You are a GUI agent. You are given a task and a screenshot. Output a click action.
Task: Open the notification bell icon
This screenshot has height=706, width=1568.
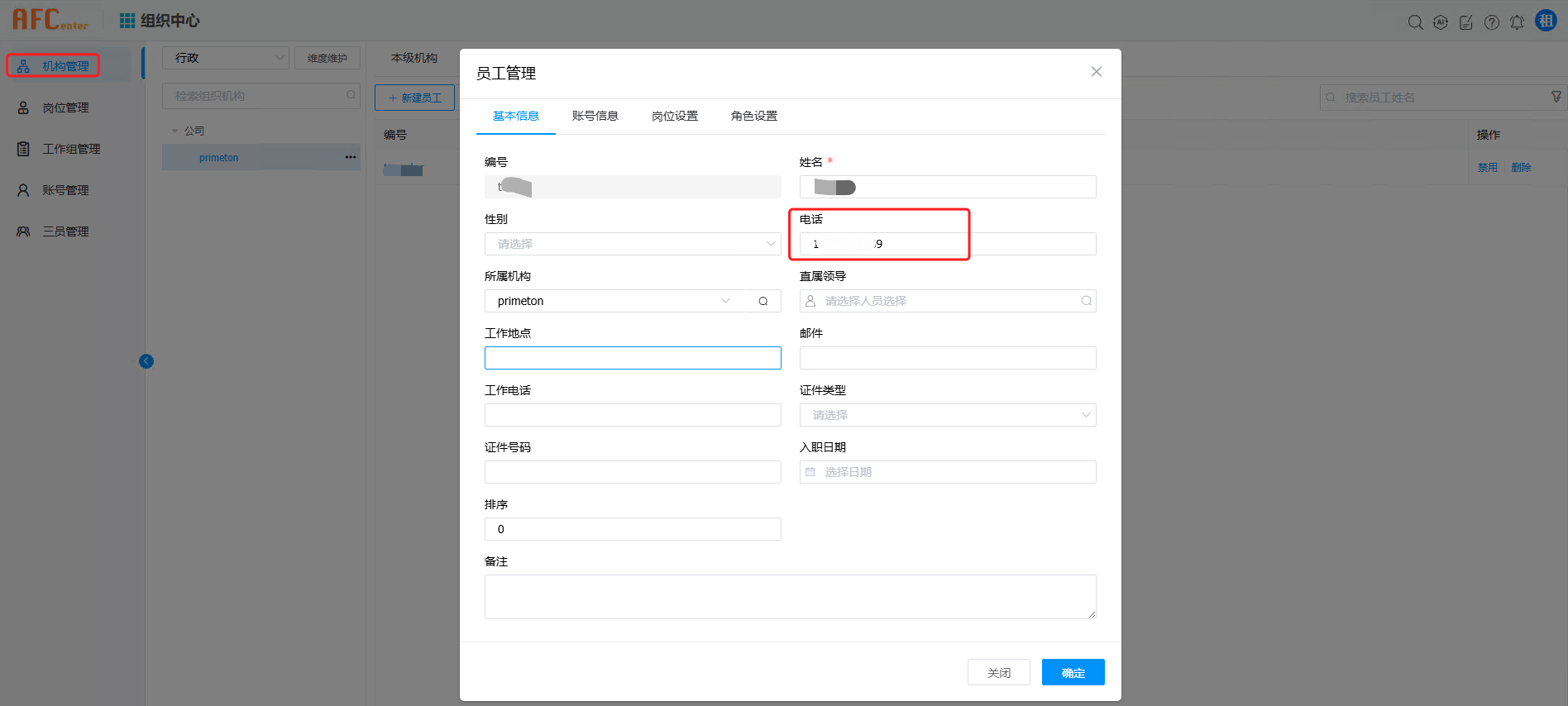1517,22
